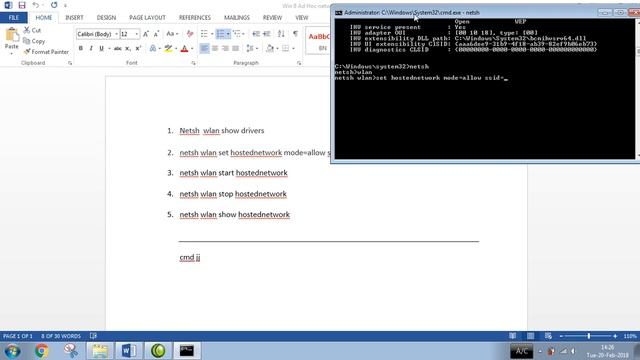
Task: Click the word count in status bar
Action: coord(61,336)
